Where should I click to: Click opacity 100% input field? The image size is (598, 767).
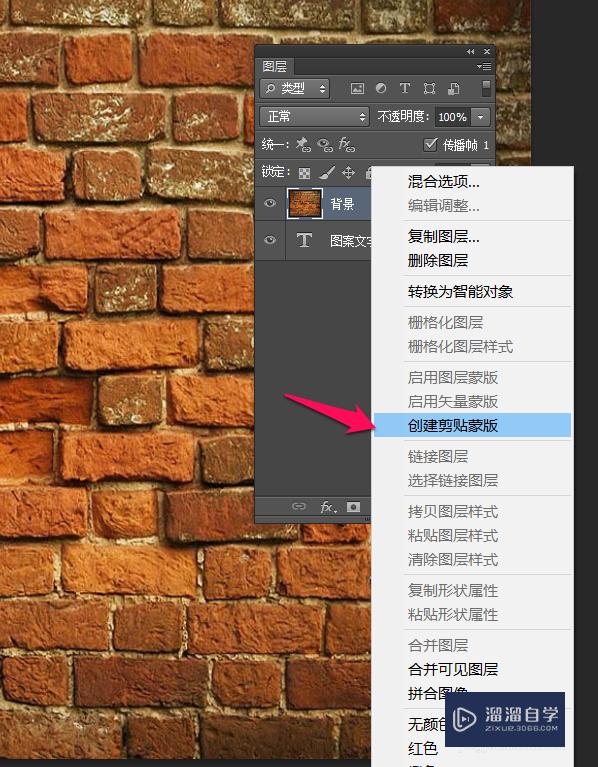tap(453, 117)
